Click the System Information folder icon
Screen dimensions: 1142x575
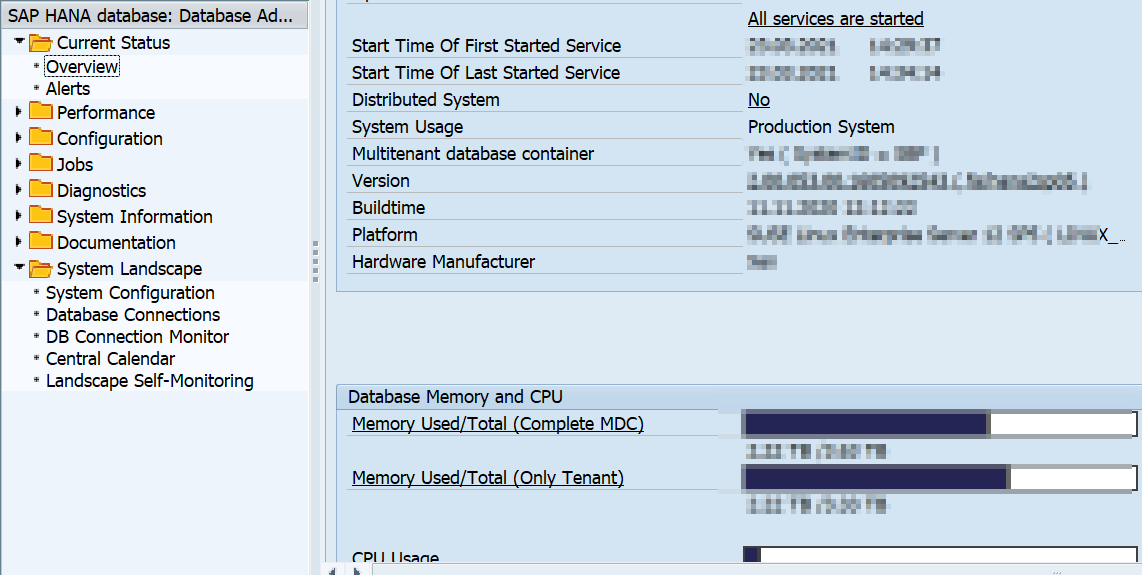41,216
